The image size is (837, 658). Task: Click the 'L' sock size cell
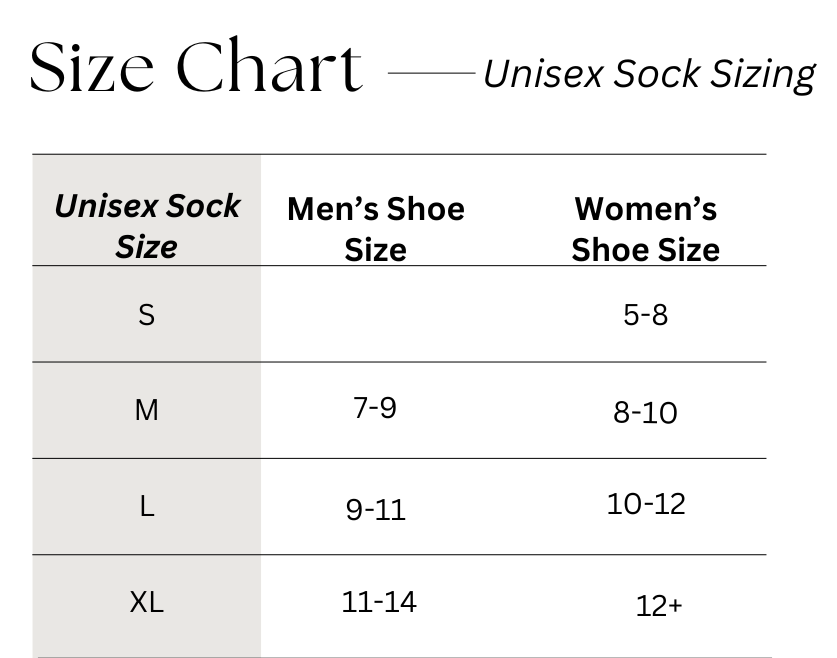click(147, 507)
